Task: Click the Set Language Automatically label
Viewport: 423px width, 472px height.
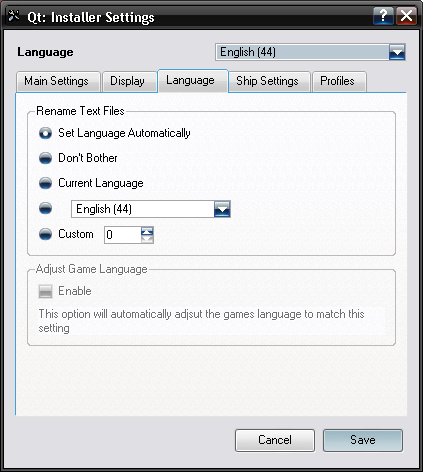Action: (x=124, y=133)
